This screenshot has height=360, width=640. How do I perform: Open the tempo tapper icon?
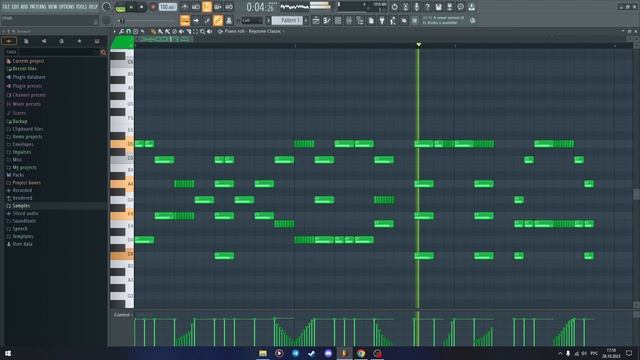click(393, 20)
